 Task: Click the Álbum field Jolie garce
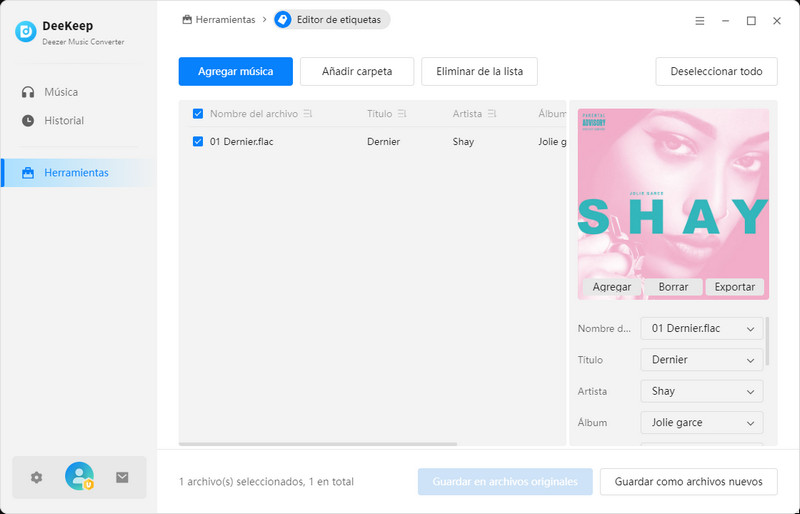point(702,423)
